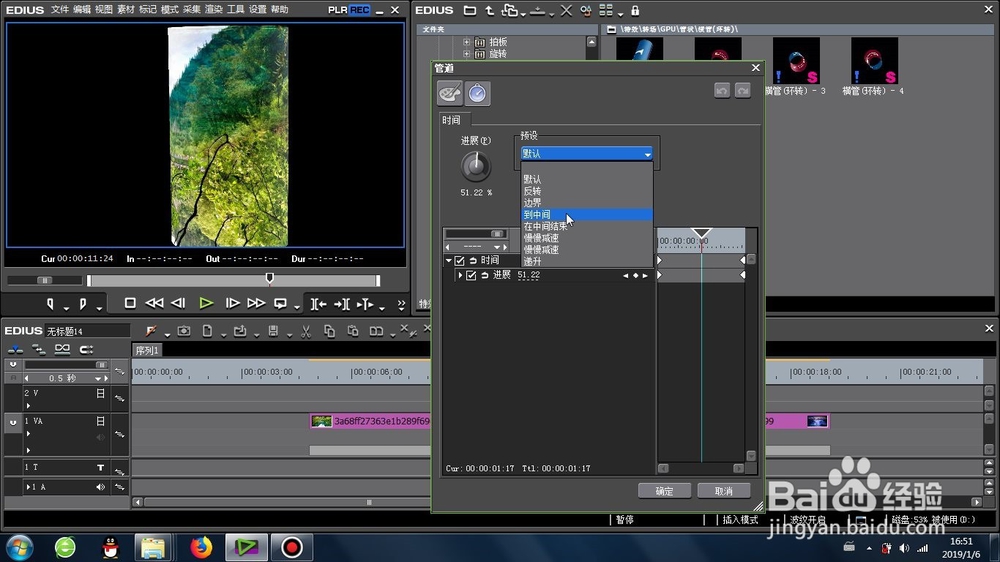Click the copy icon in timeline toolbar
The width and height of the screenshot is (1000, 562).
tap(329, 331)
